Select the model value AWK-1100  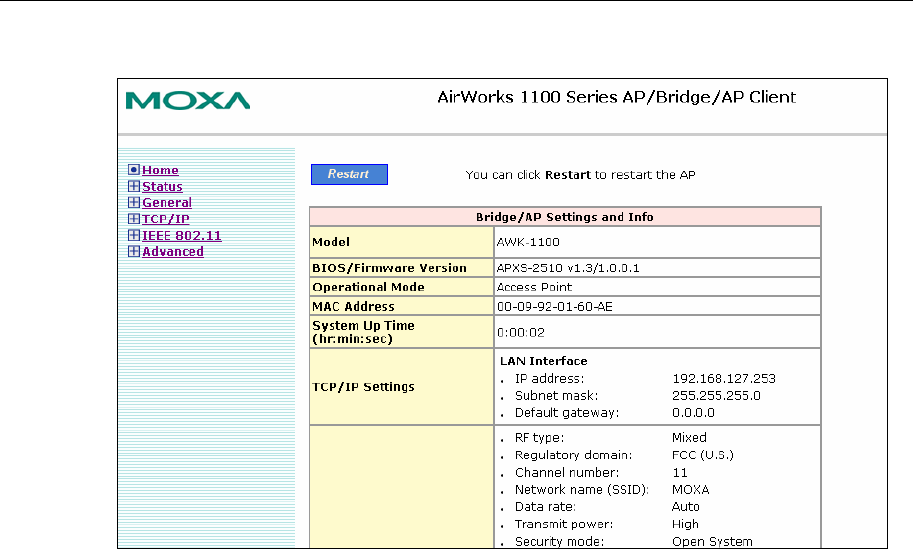click(528, 242)
